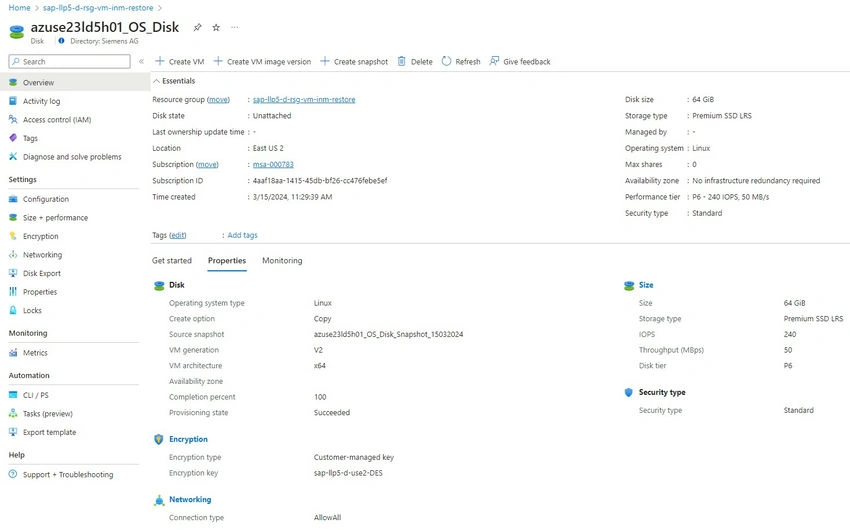
Task: Click Customer-managed key encryption type value
Action: (353, 457)
